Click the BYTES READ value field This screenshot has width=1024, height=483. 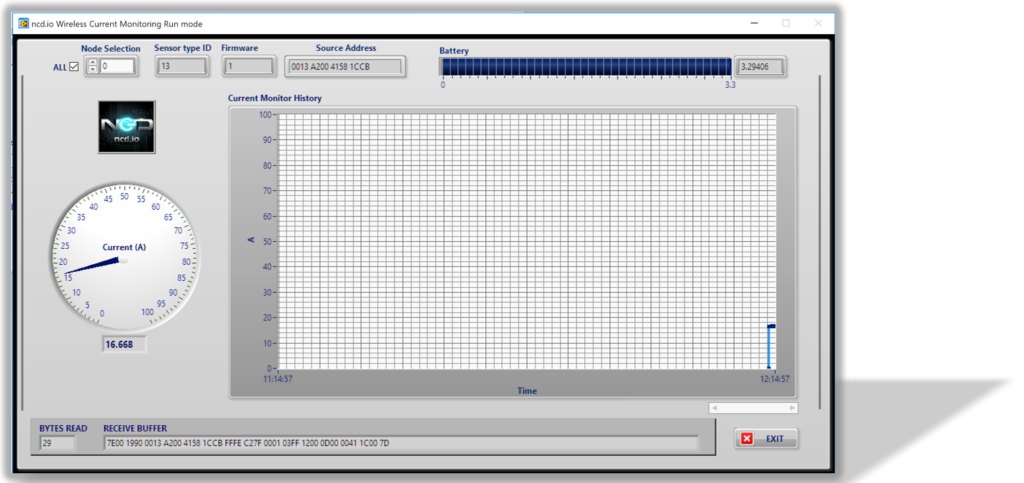tap(57, 443)
